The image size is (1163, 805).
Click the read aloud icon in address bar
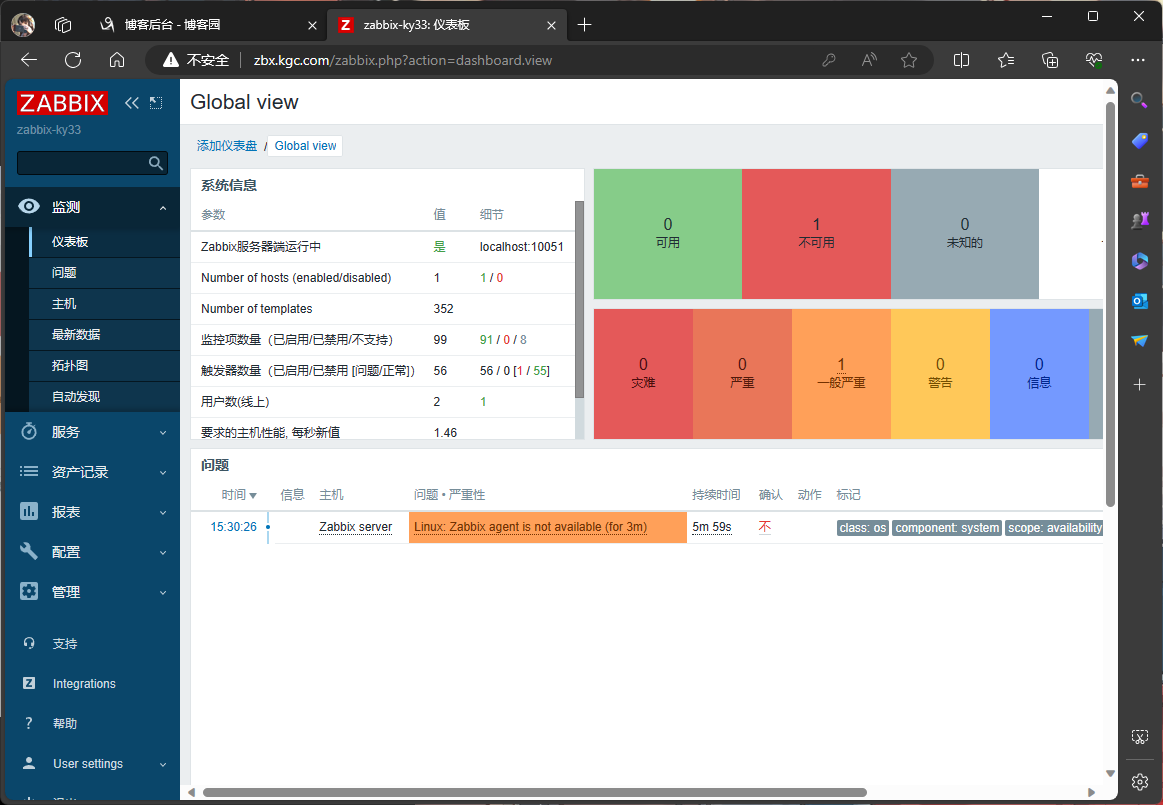point(869,60)
